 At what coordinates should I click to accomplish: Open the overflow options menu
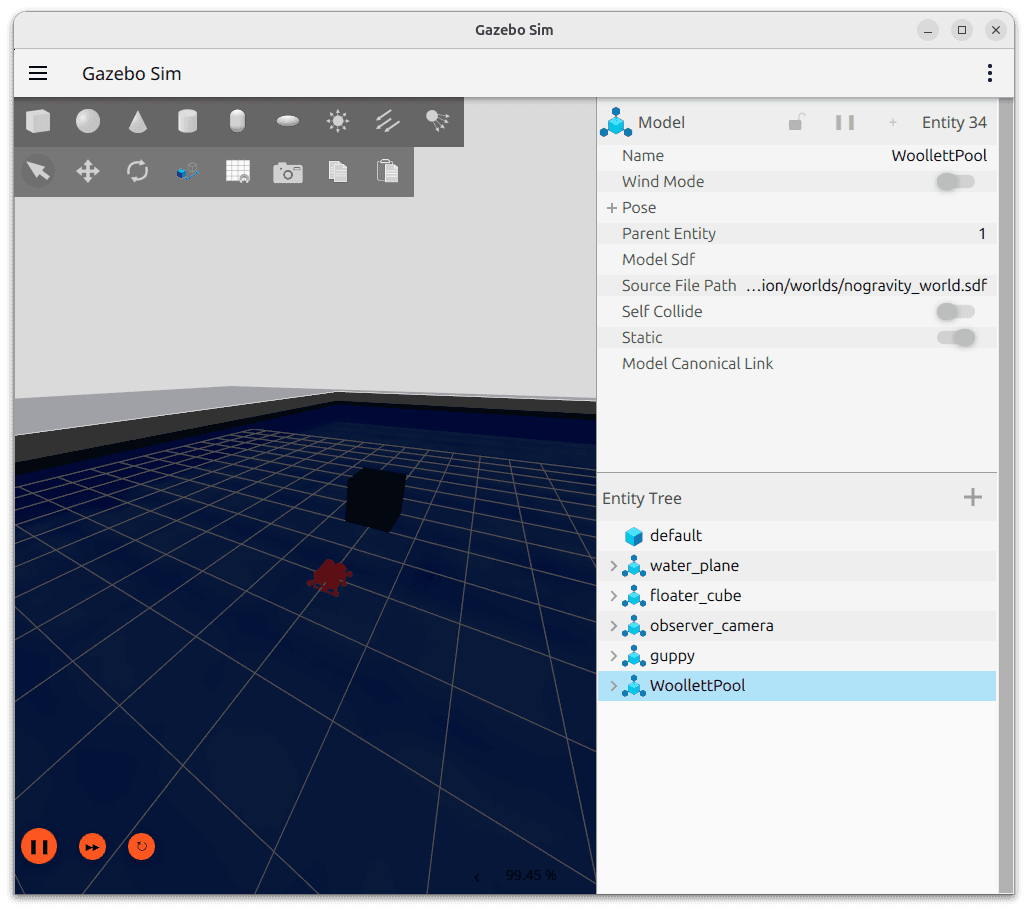pyautogui.click(x=989, y=73)
